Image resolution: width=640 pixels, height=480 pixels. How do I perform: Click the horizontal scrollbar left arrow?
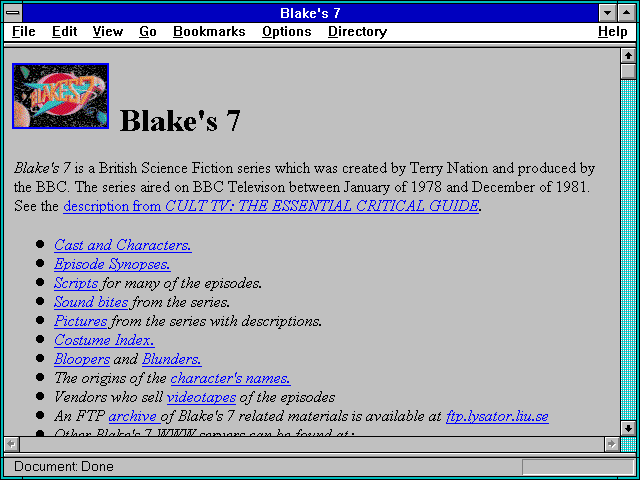pos(11,444)
